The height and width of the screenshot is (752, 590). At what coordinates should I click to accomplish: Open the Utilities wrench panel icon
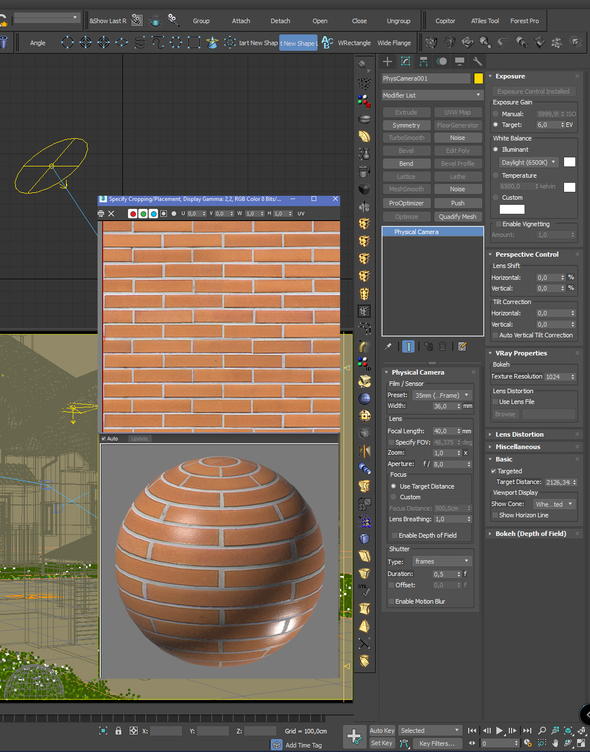click(477, 61)
